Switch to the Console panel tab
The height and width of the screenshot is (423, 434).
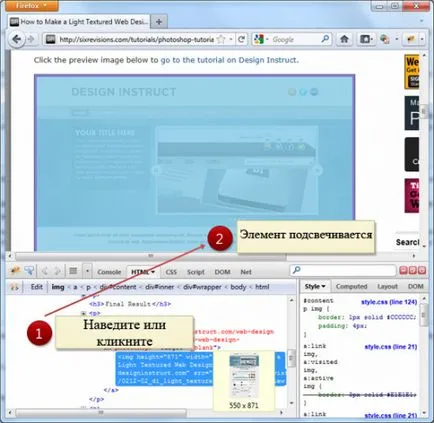[x=109, y=272]
